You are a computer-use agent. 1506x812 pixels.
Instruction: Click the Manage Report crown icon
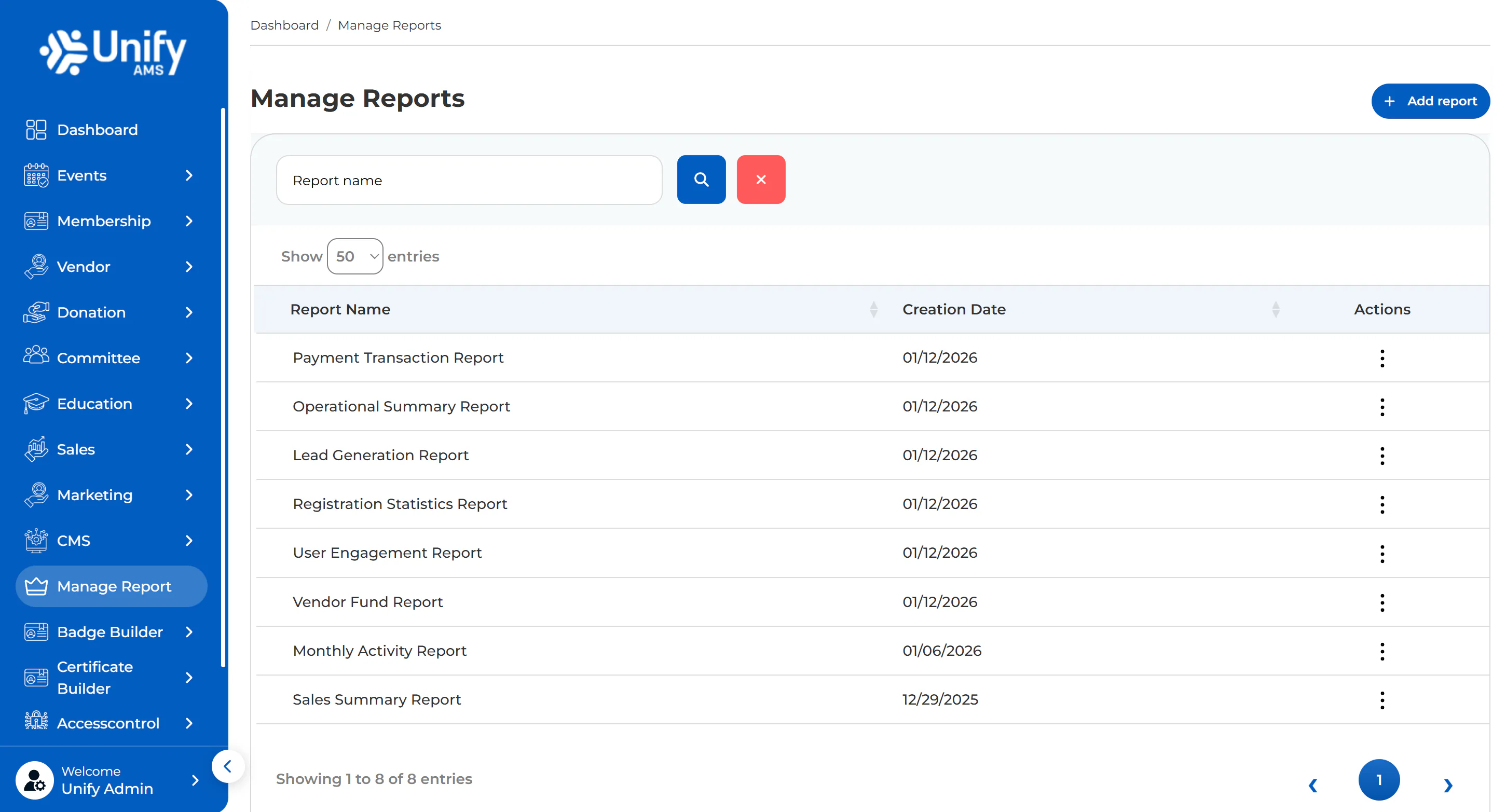click(x=36, y=586)
